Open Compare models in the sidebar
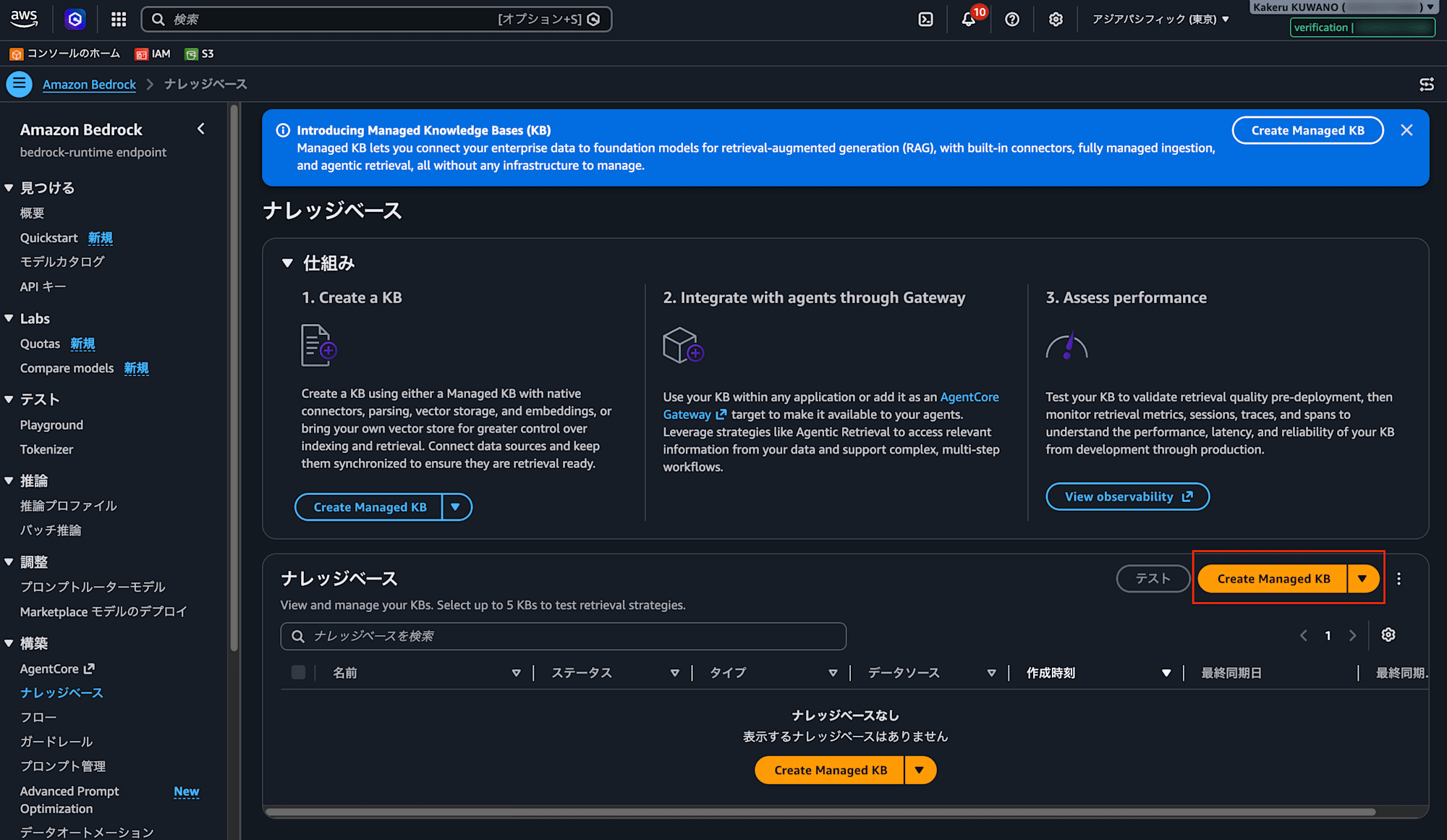1447x840 pixels. click(67, 368)
